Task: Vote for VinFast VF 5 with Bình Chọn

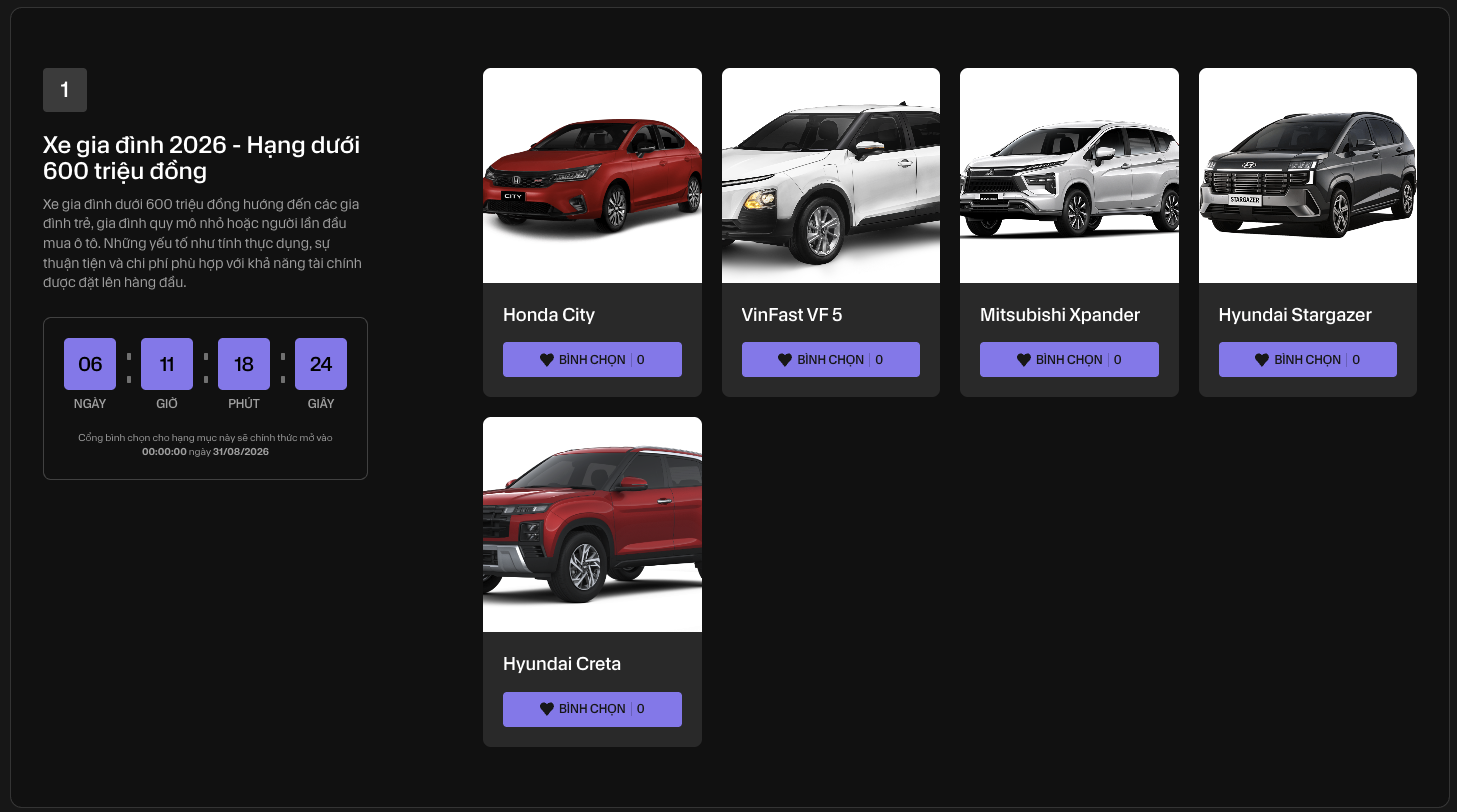Action: (831, 360)
